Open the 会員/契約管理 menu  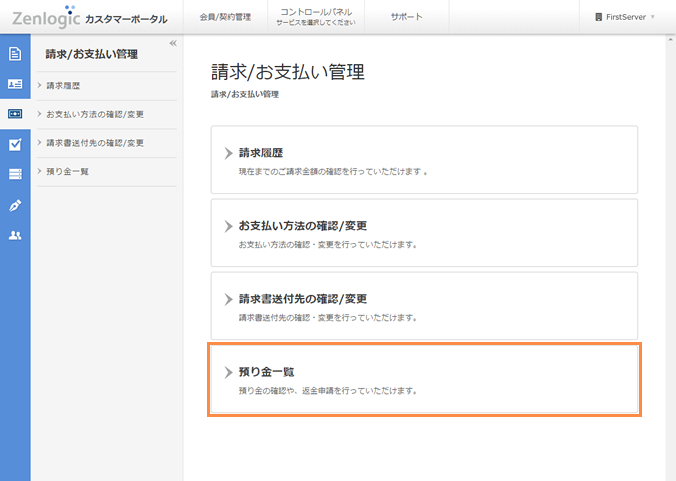point(225,17)
